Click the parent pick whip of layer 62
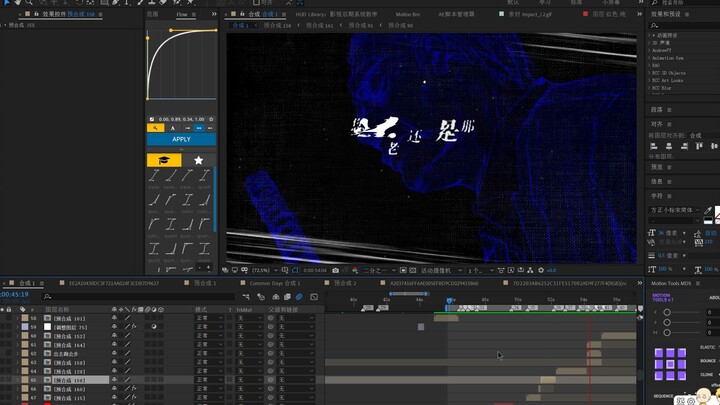 [x=271, y=354]
